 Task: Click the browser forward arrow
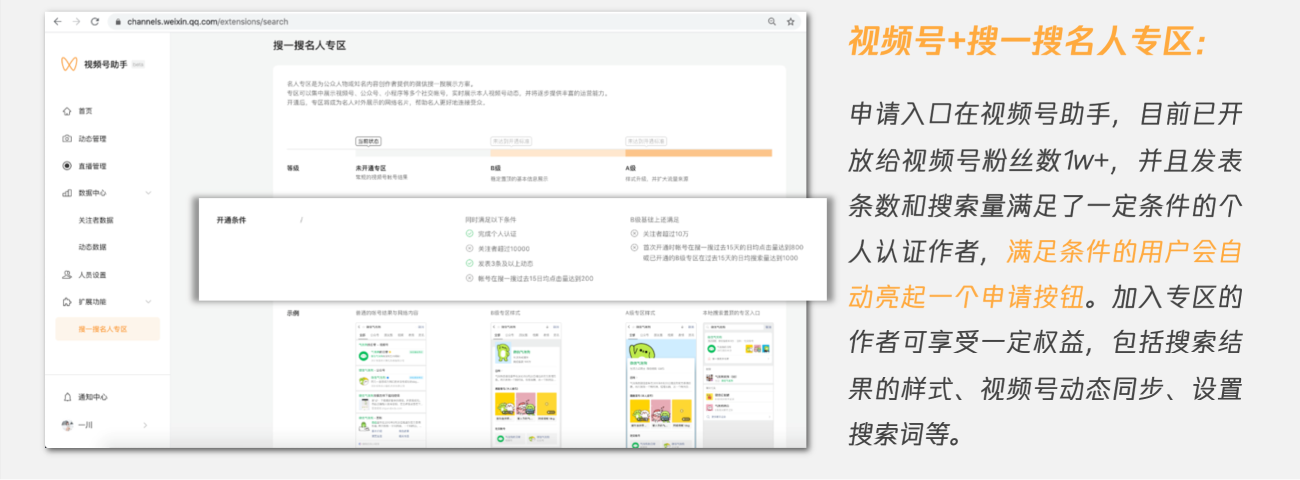click(x=75, y=21)
